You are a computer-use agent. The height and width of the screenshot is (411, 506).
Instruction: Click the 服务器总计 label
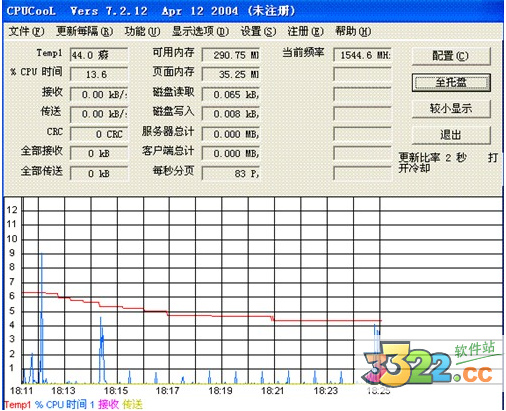pyautogui.click(x=168, y=131)
